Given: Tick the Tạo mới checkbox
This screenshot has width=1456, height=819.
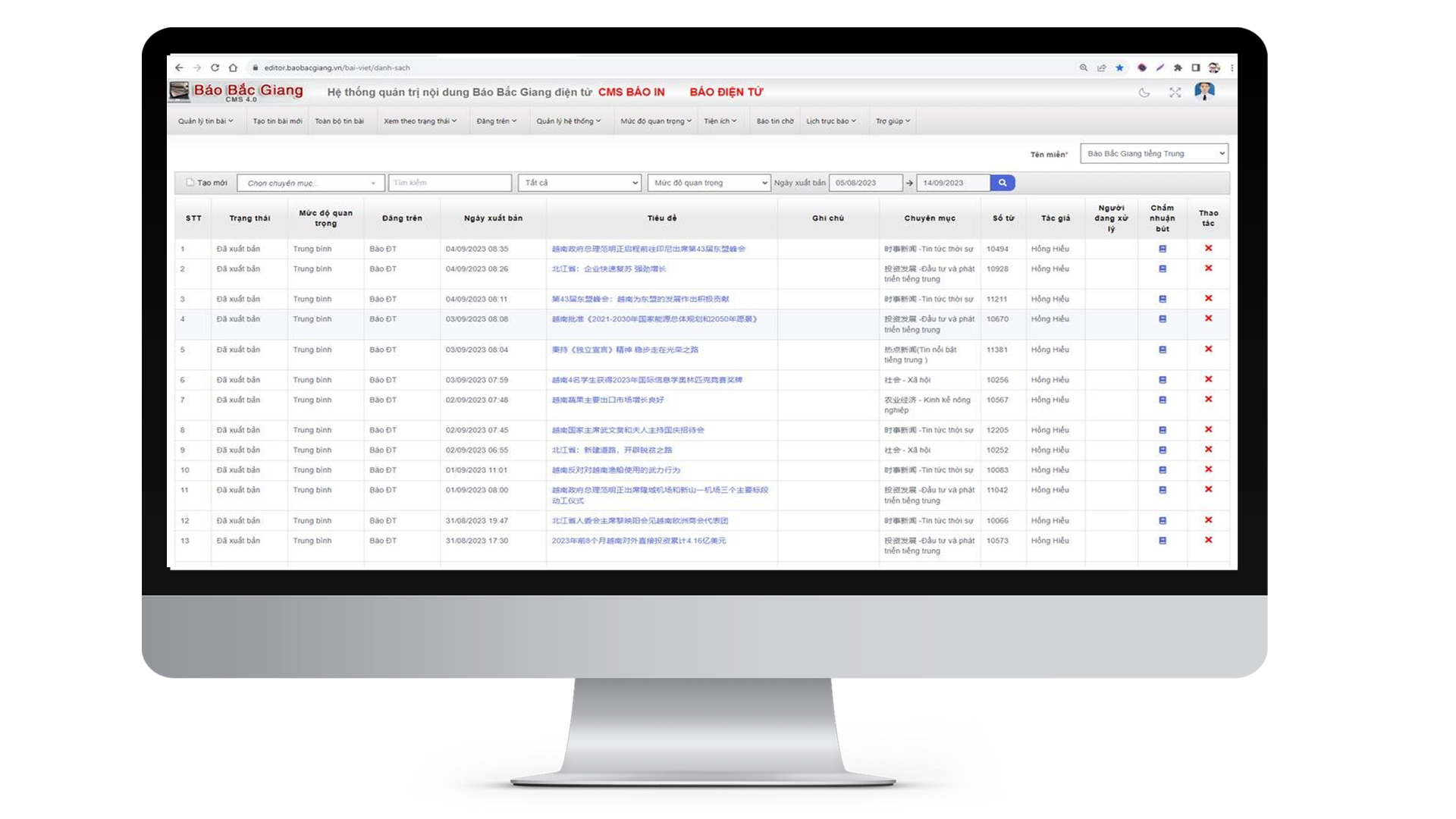Looking at the screenshot, I should click(x=190, y=183).
